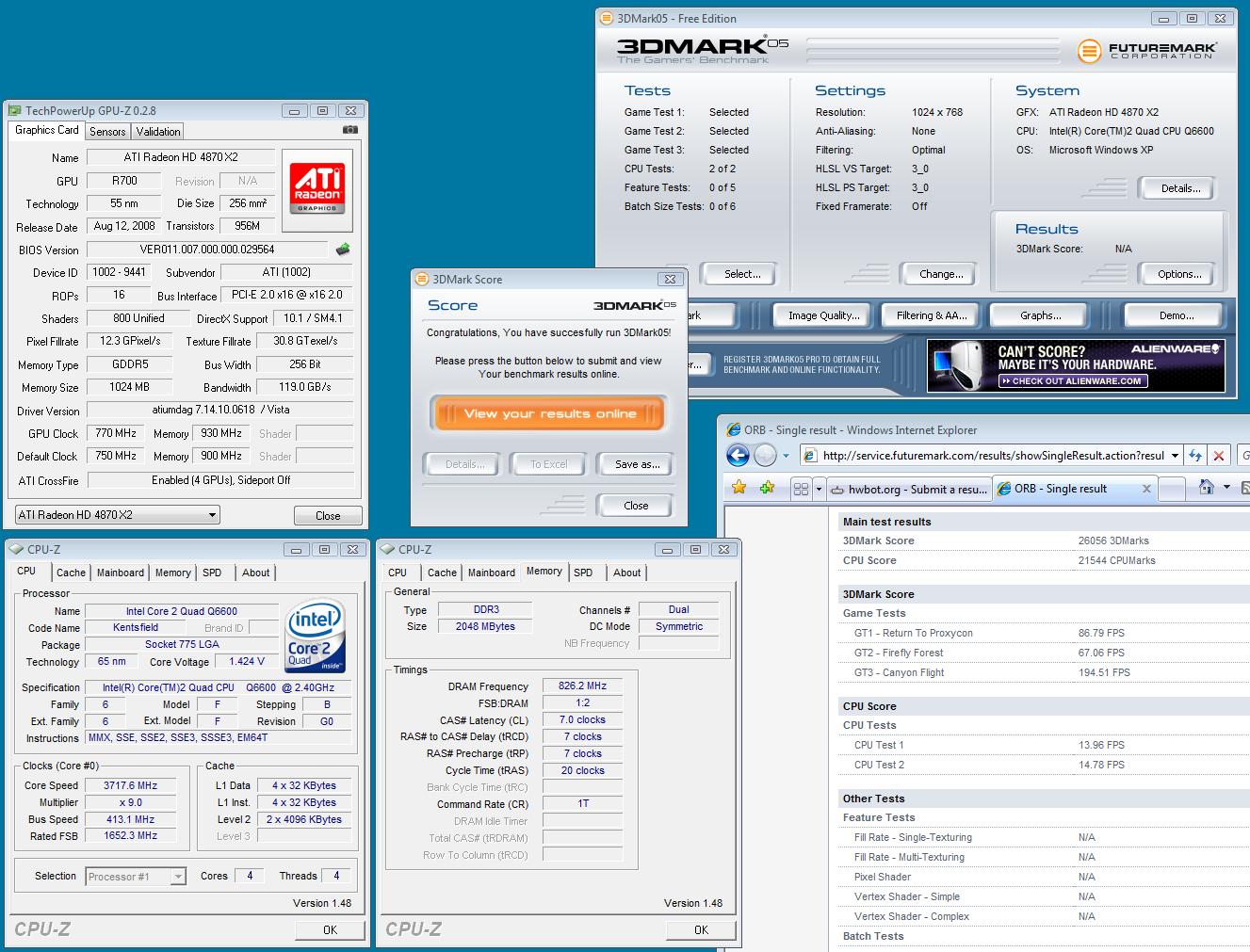Switch to CPU tab in right CPU-Z window

pos(398,573)
